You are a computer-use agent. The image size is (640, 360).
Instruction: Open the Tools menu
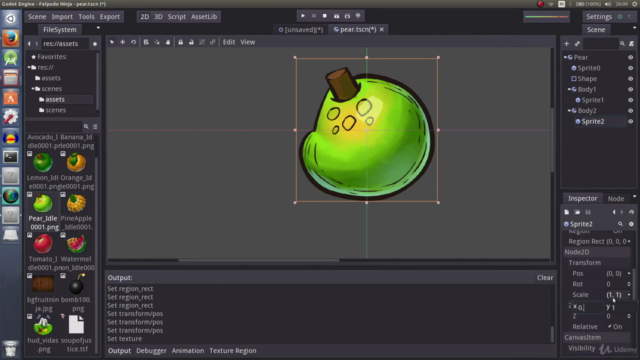click(86, 17)
